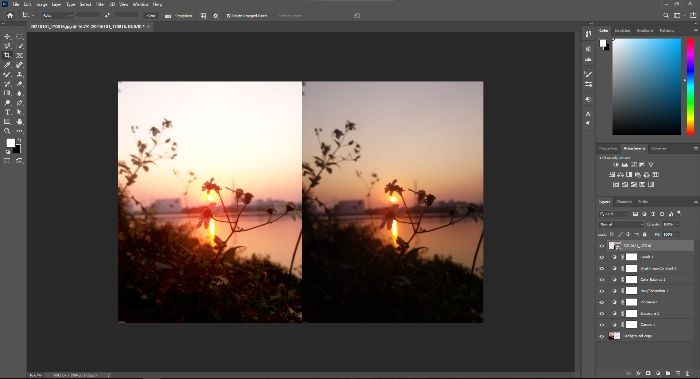Hide the top smart object layer
The width and height of the screenshot is (700, 379).
point(602,246)
